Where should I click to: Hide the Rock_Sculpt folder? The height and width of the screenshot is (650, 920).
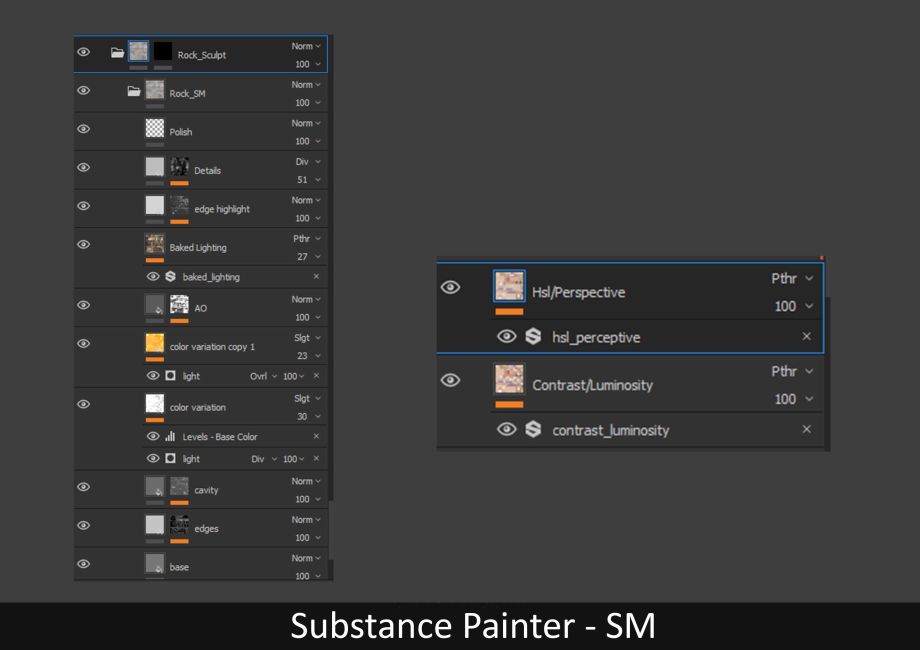tap(83, 52)
